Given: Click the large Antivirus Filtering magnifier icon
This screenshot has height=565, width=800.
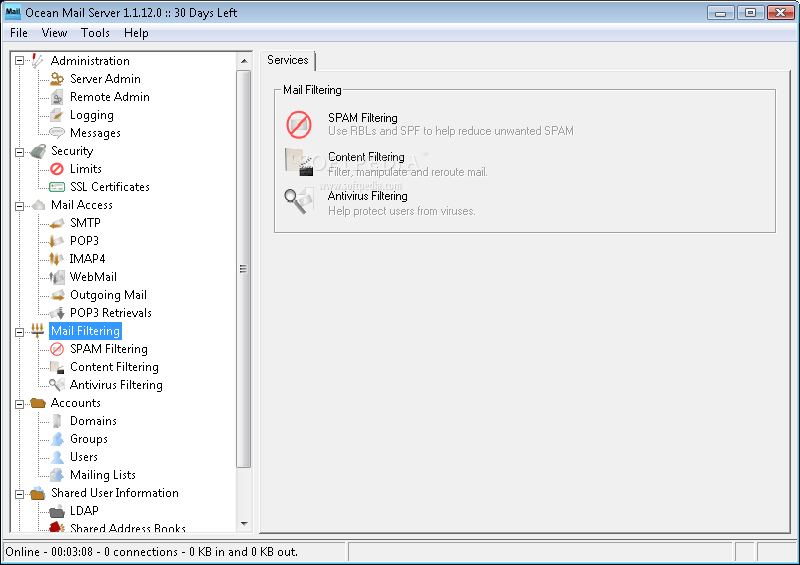Looking at the screenshot, I should (x=299, y=201).
